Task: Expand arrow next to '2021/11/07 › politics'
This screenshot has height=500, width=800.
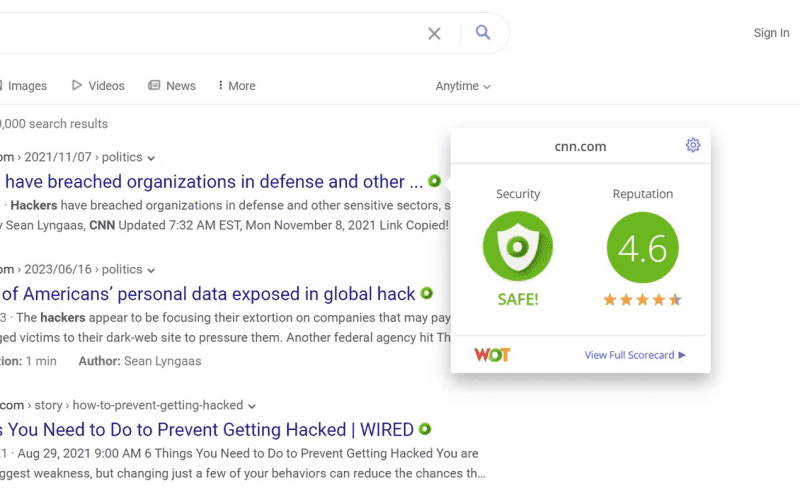Action: point(151,158)
